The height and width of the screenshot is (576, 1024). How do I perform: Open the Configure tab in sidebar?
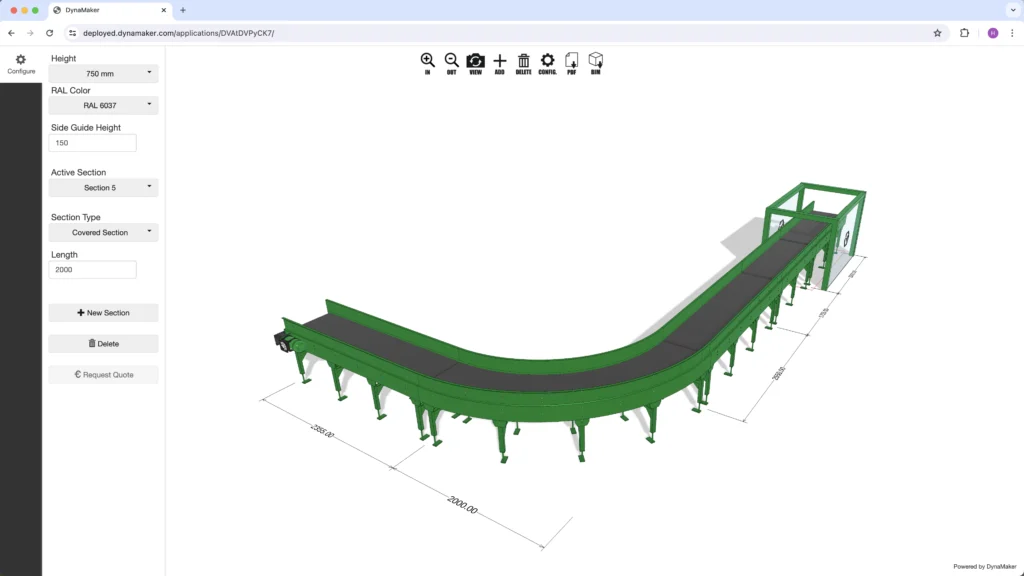21,64
